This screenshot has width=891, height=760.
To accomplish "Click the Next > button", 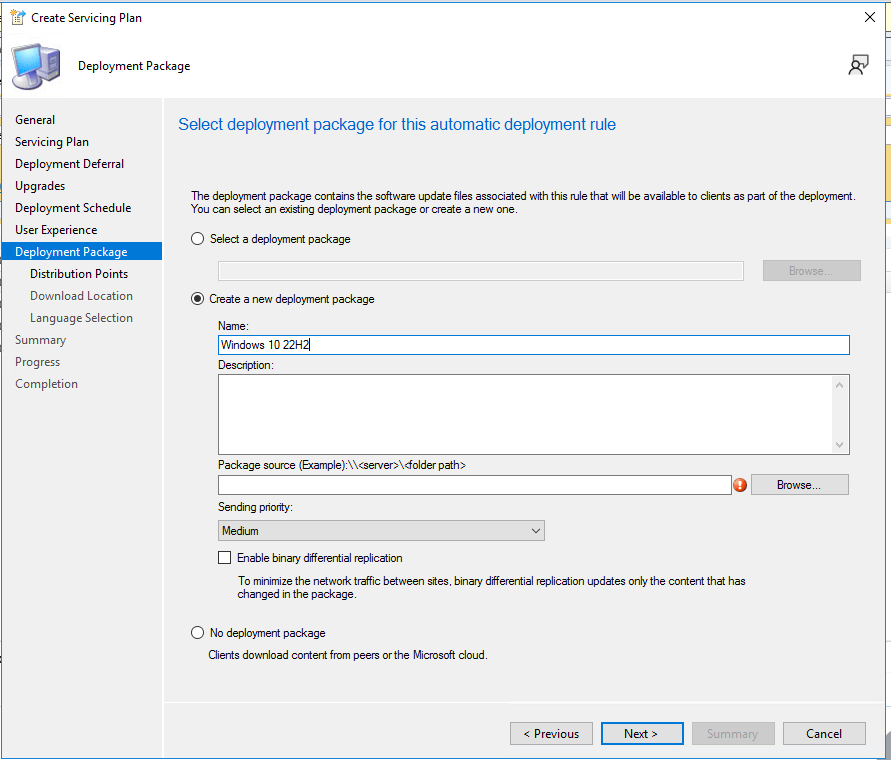I will point(642,734).
